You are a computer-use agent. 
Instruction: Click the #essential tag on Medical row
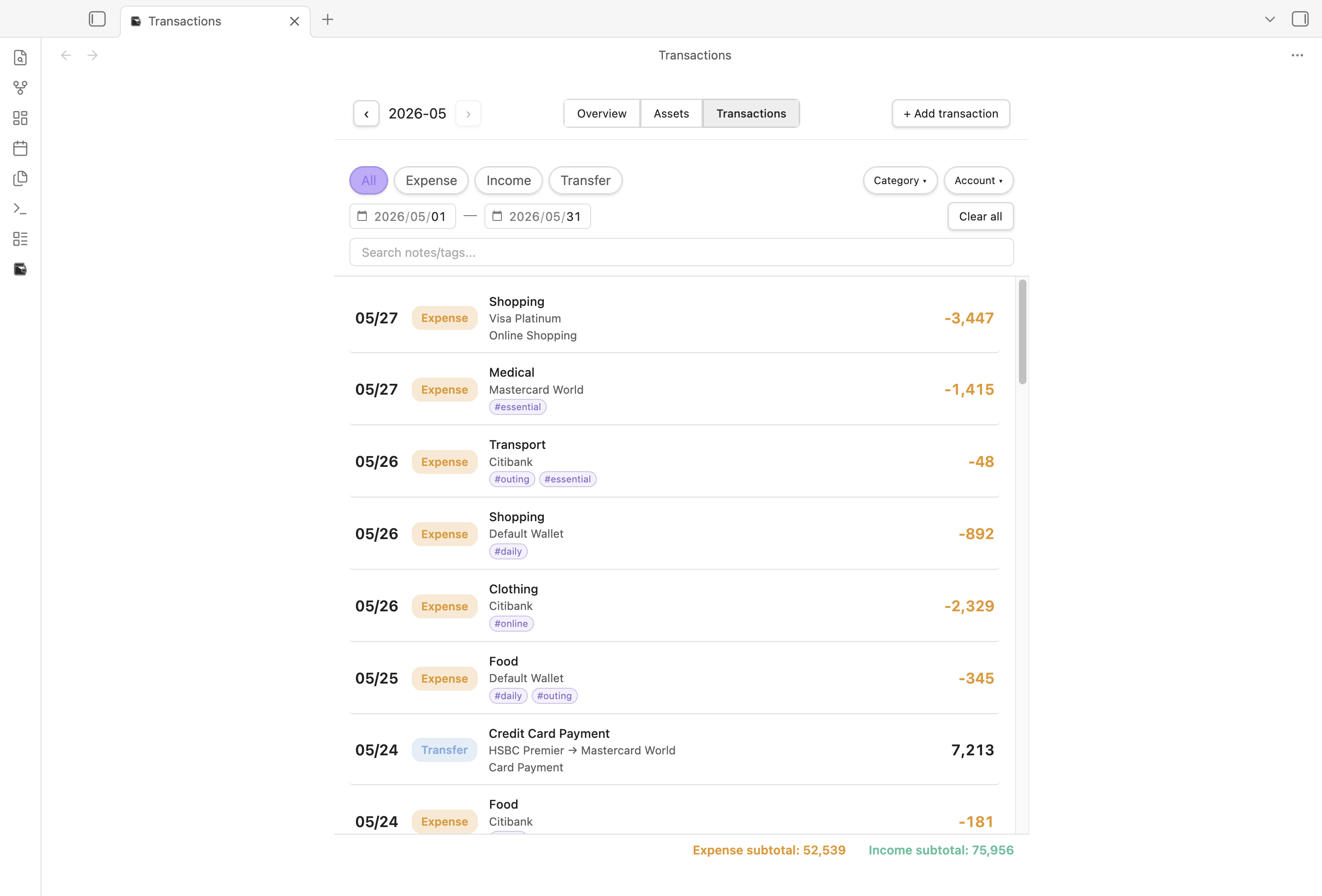pos(517,407)
